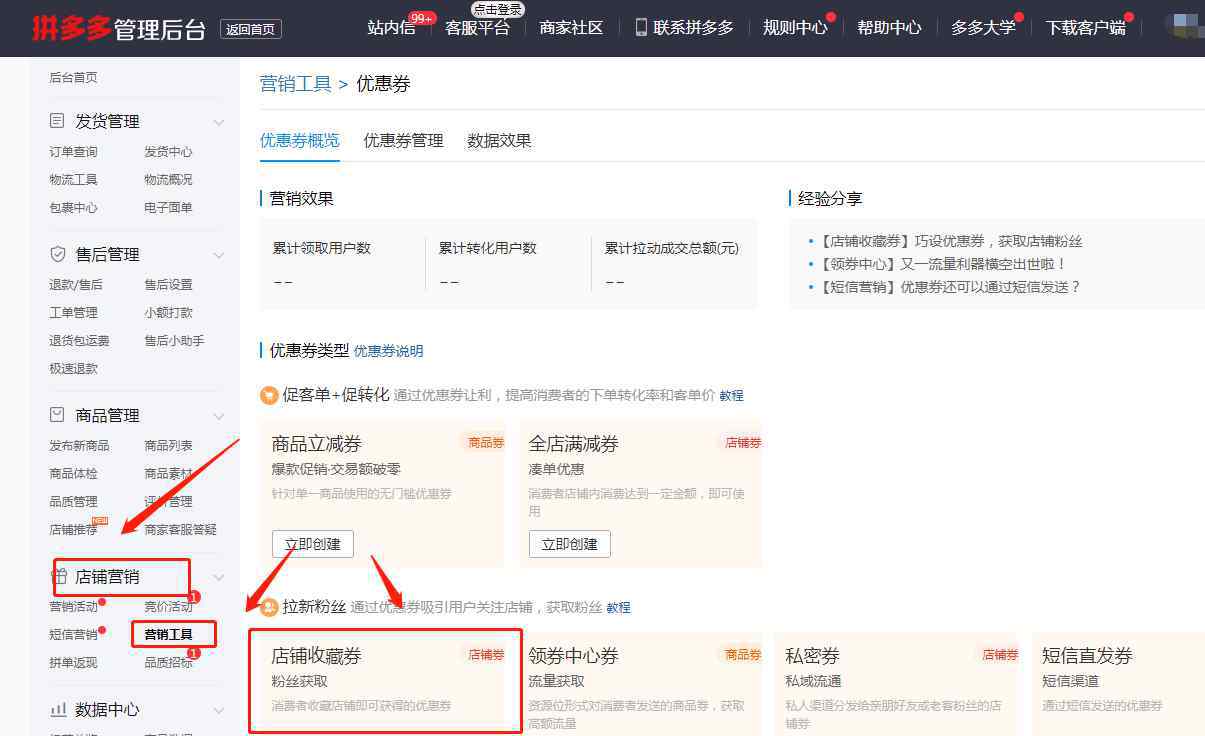The width and height of the screenshot is (1205, 736).
Task: Open 商家客服答疑 in the sidebar
Action: 180,530
